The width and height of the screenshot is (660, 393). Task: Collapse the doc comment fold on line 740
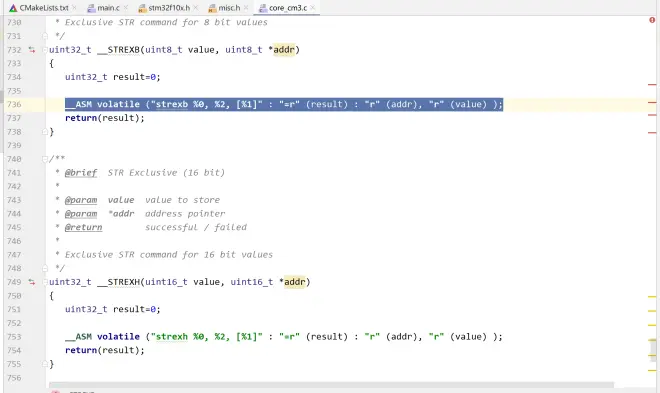coord(45,159)
